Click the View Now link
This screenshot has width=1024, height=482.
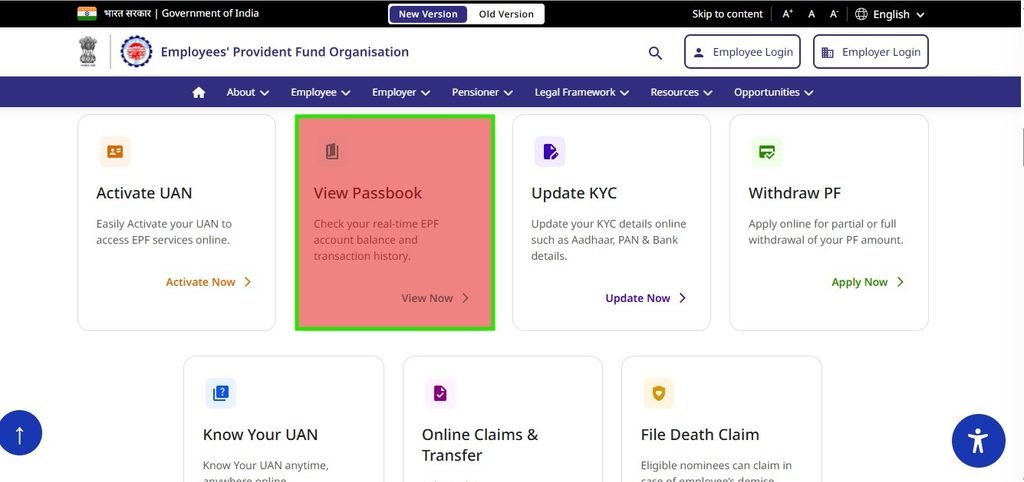click(435, 298)
